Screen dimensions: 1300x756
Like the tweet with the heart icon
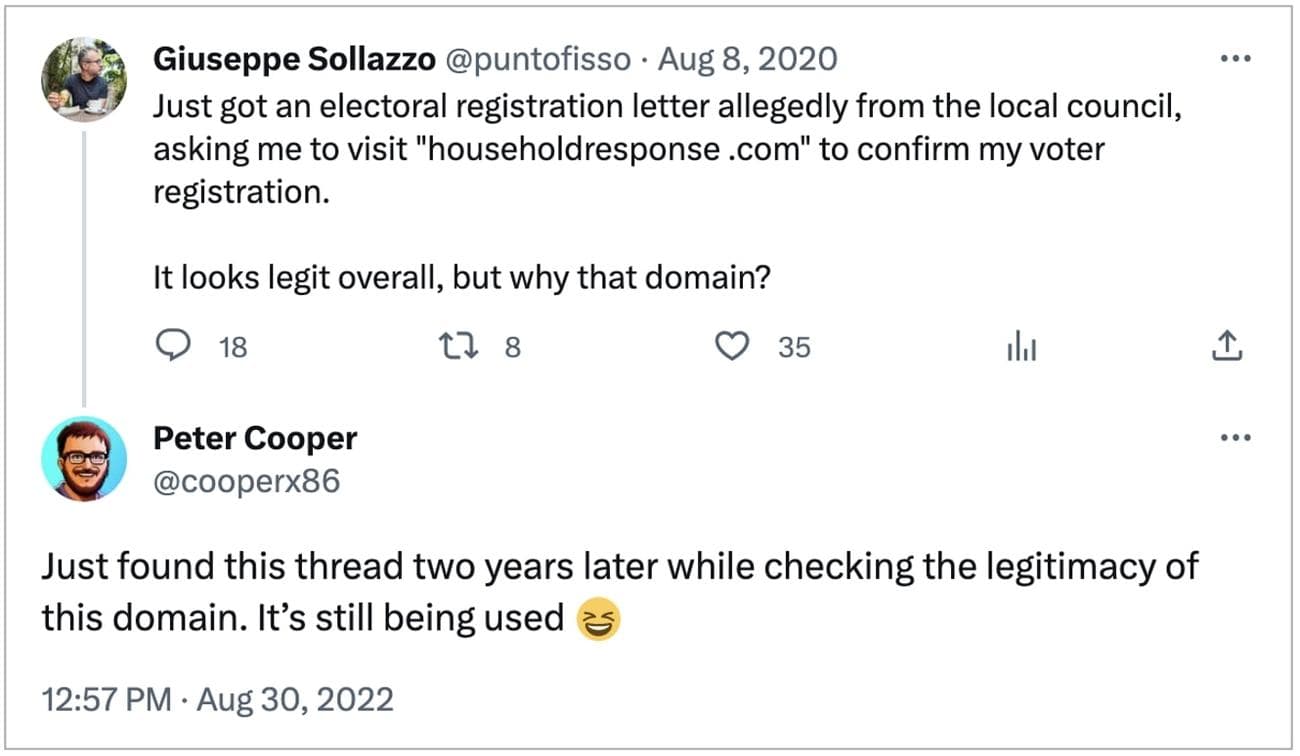(735, 346)
